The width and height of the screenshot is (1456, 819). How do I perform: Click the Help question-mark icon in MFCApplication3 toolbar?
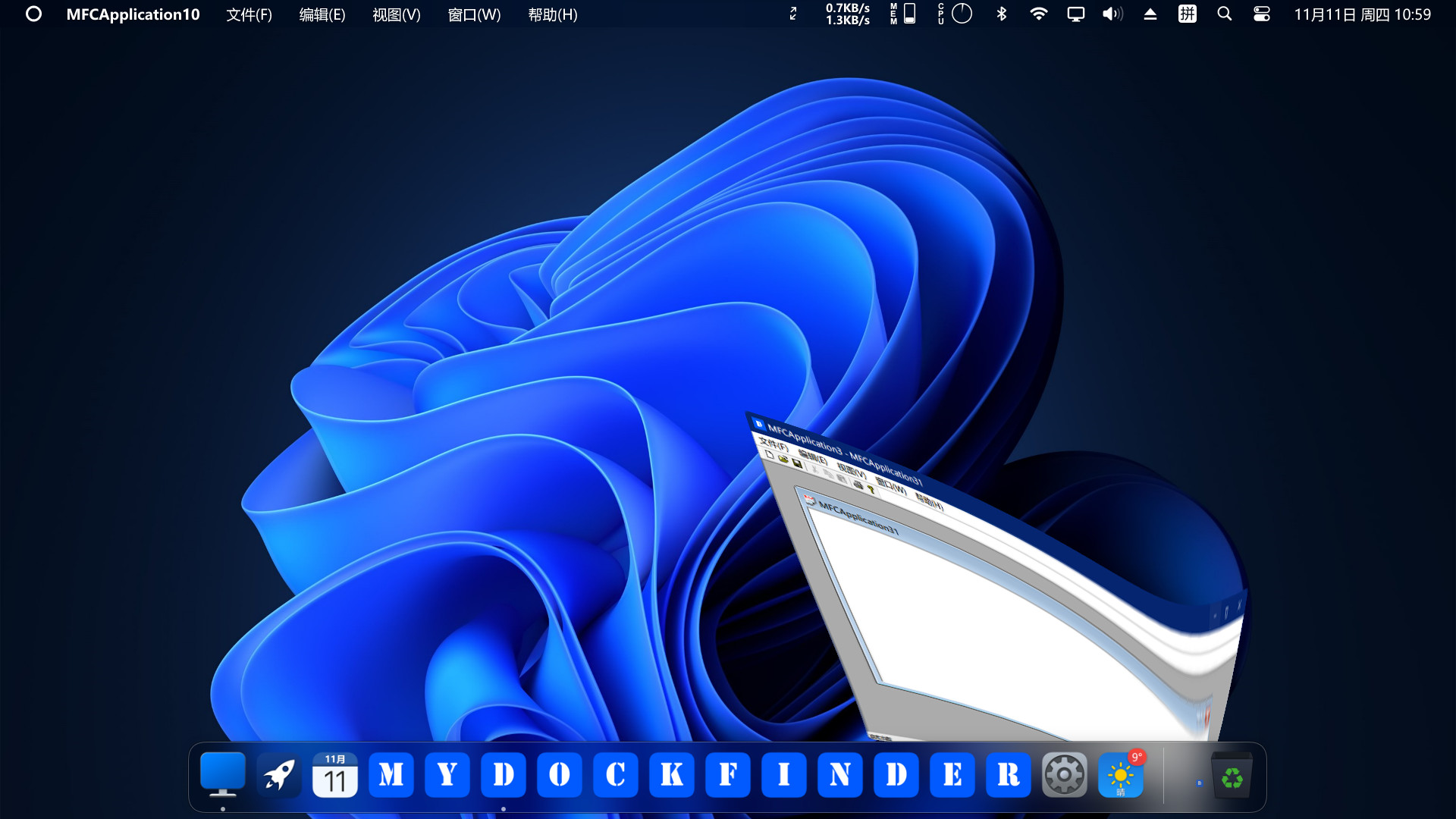[x=871, y=489]
